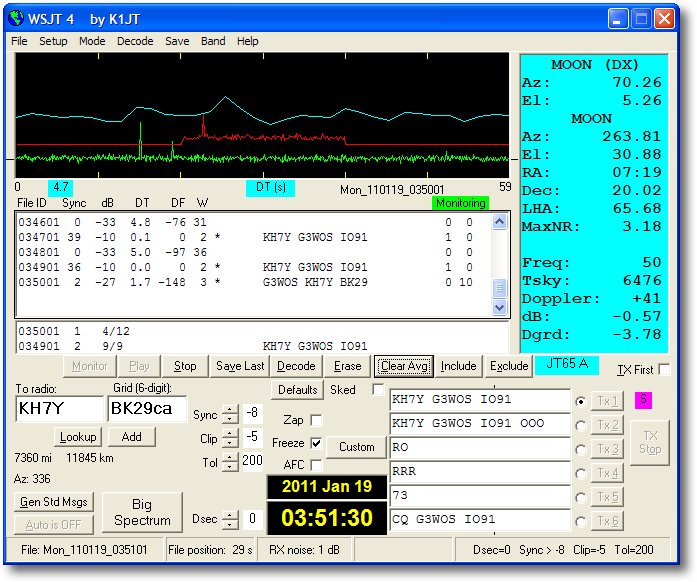Click the Play button
This screenshot has height=582, width=697.
[139, 366]
